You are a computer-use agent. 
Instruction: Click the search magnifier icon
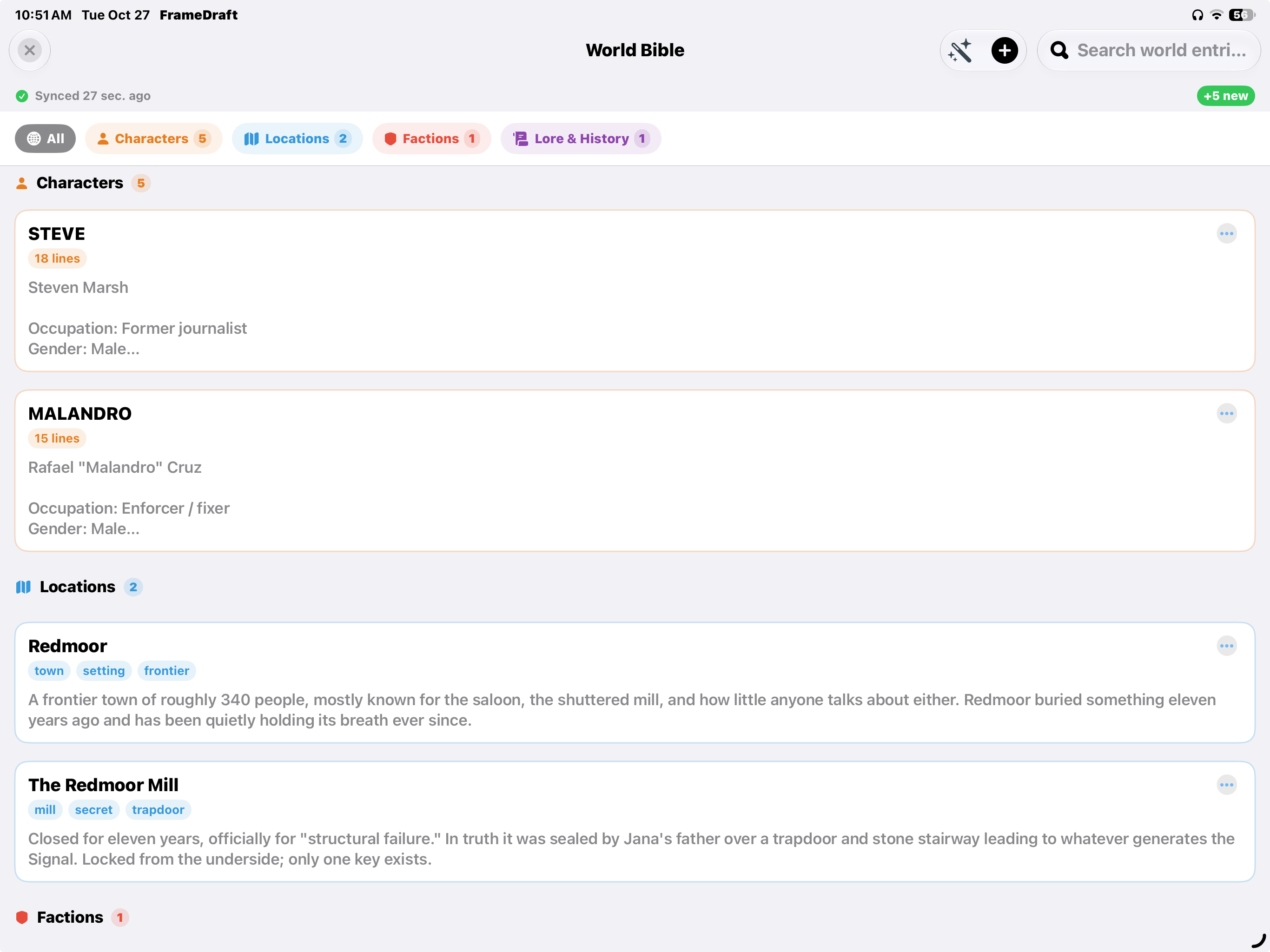[x=1059, y=51]
